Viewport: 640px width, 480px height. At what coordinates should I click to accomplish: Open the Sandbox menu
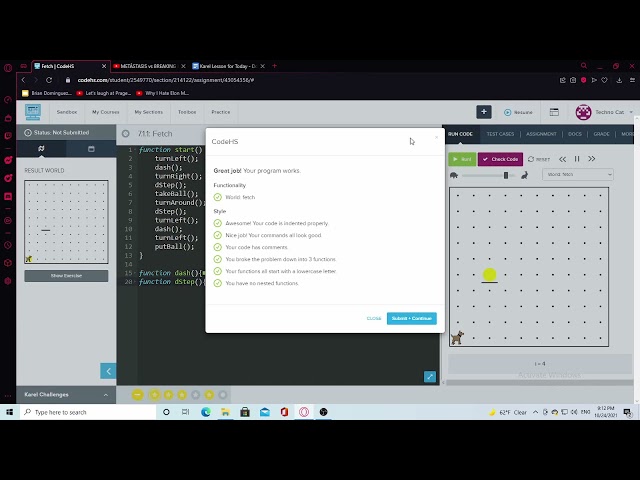pos(67,112)
